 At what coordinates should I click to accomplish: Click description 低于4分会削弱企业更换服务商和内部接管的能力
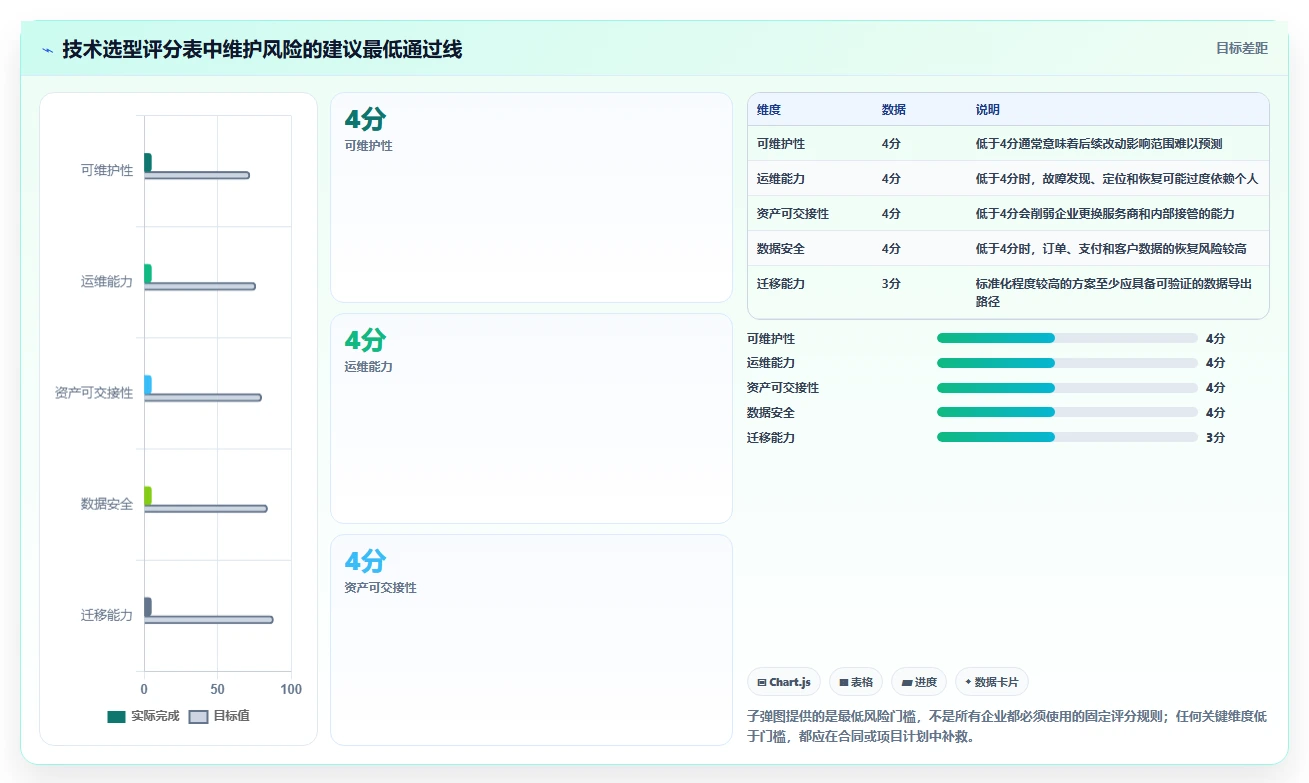click(x=1105, y=214)
